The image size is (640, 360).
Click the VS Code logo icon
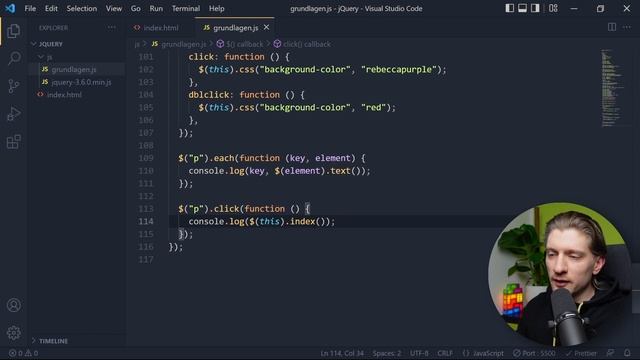pyautogui.click(x=10, y=8)
